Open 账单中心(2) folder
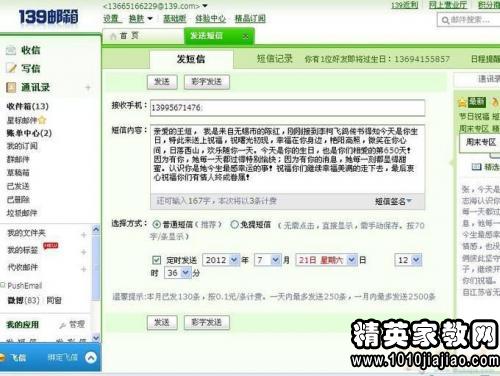 pos(29,133)
